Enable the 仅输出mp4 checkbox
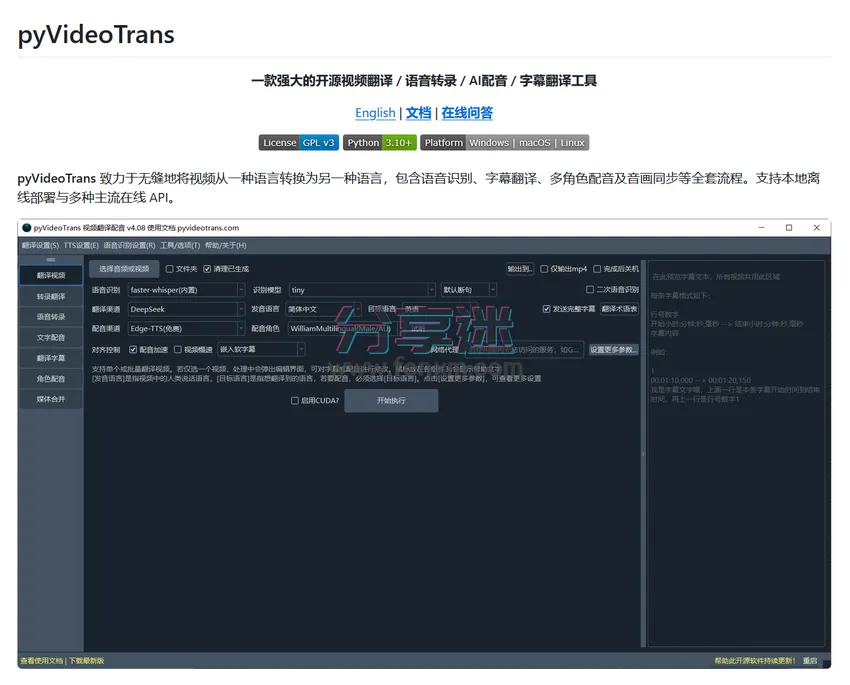This screenshot has width=850, height=685. (x=544, y=269)
